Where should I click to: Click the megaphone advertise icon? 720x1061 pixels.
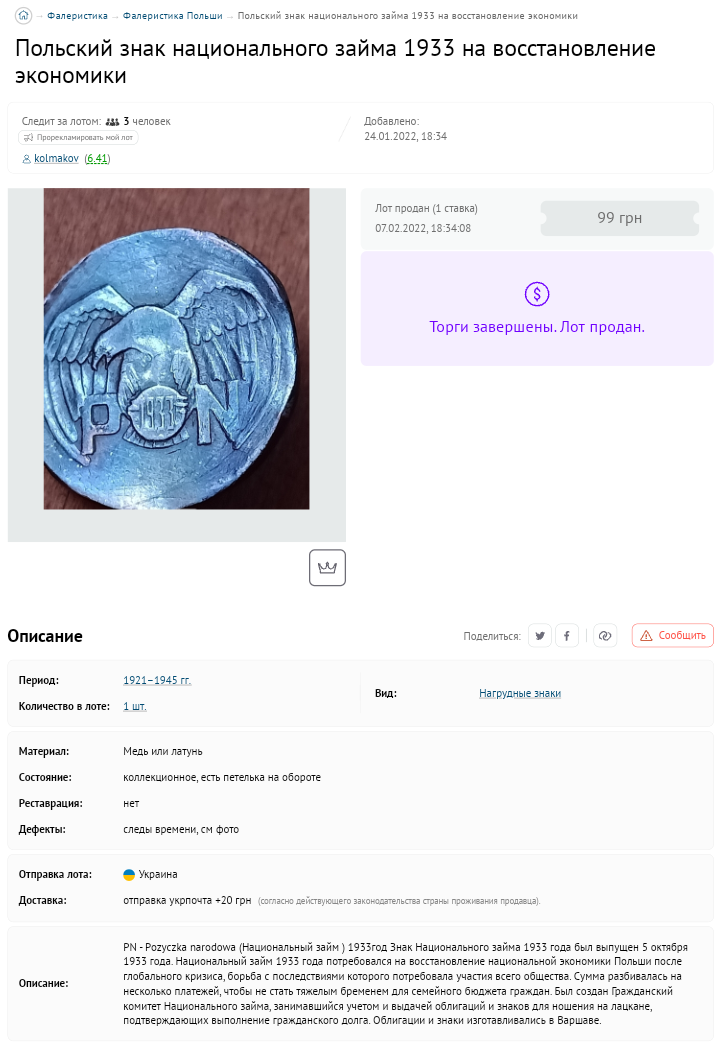coord(28,138)
